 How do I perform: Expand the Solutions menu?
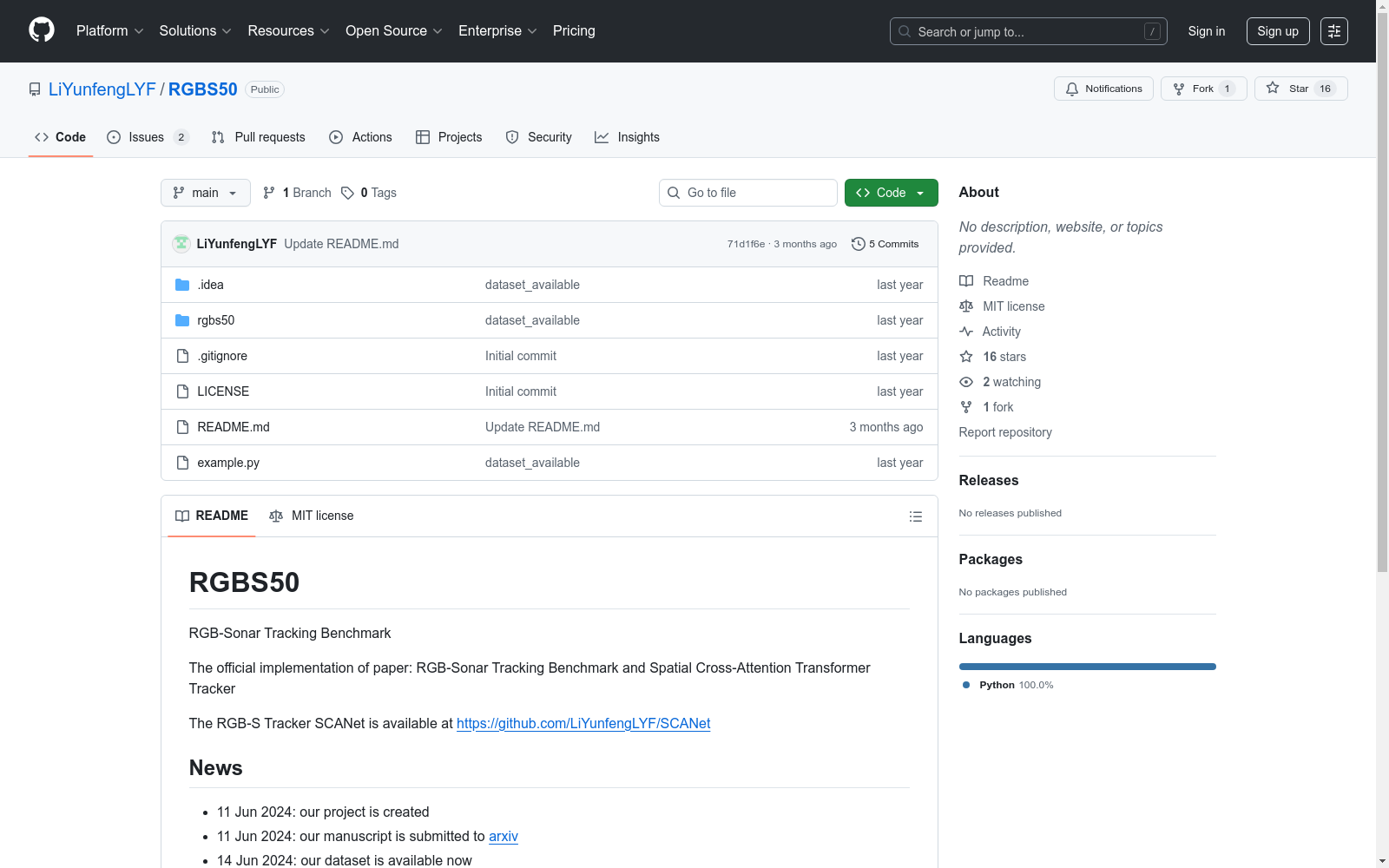[195, 31]
